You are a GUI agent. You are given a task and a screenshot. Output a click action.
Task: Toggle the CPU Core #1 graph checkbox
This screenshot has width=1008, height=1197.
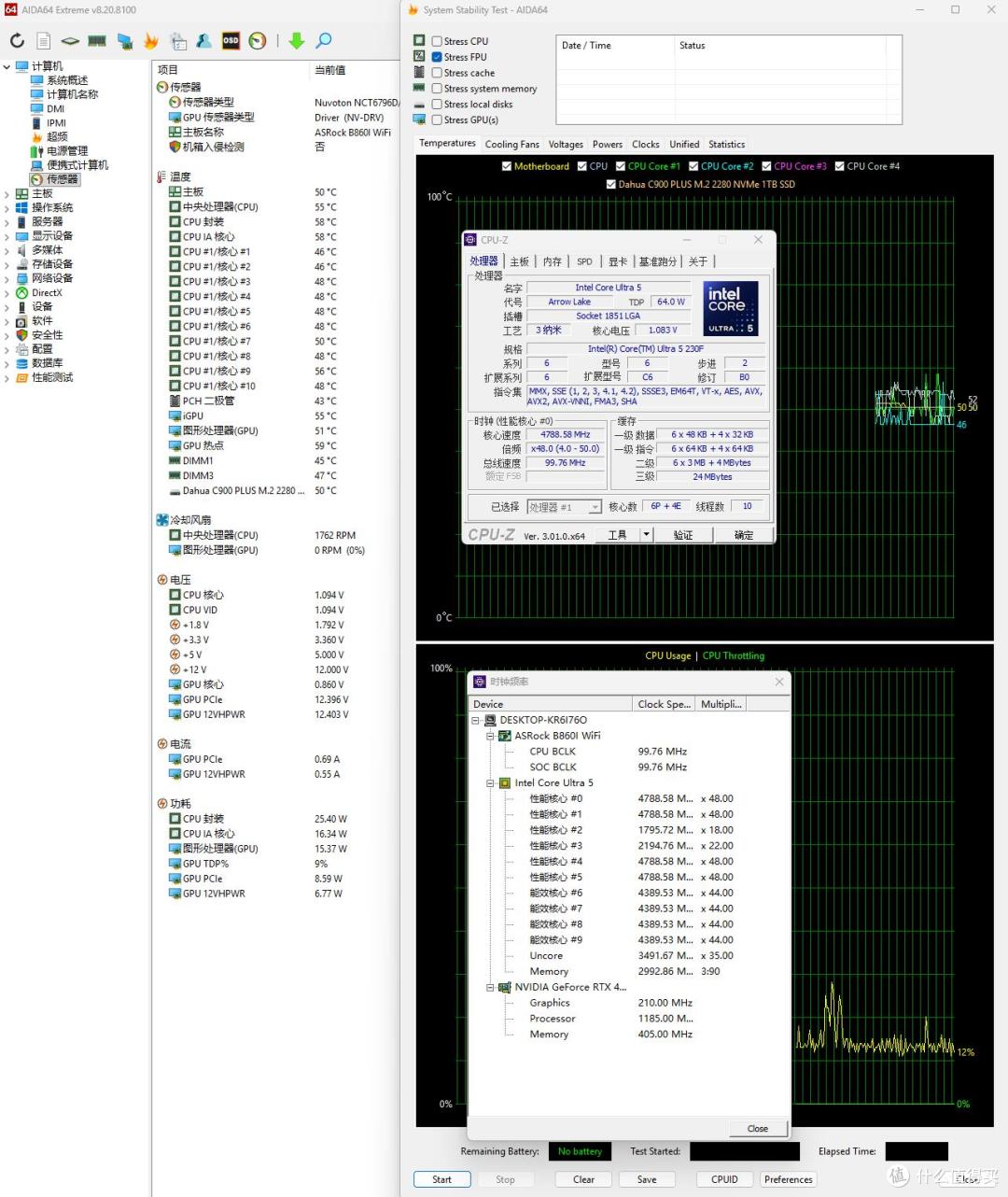[x=621, y=166]
